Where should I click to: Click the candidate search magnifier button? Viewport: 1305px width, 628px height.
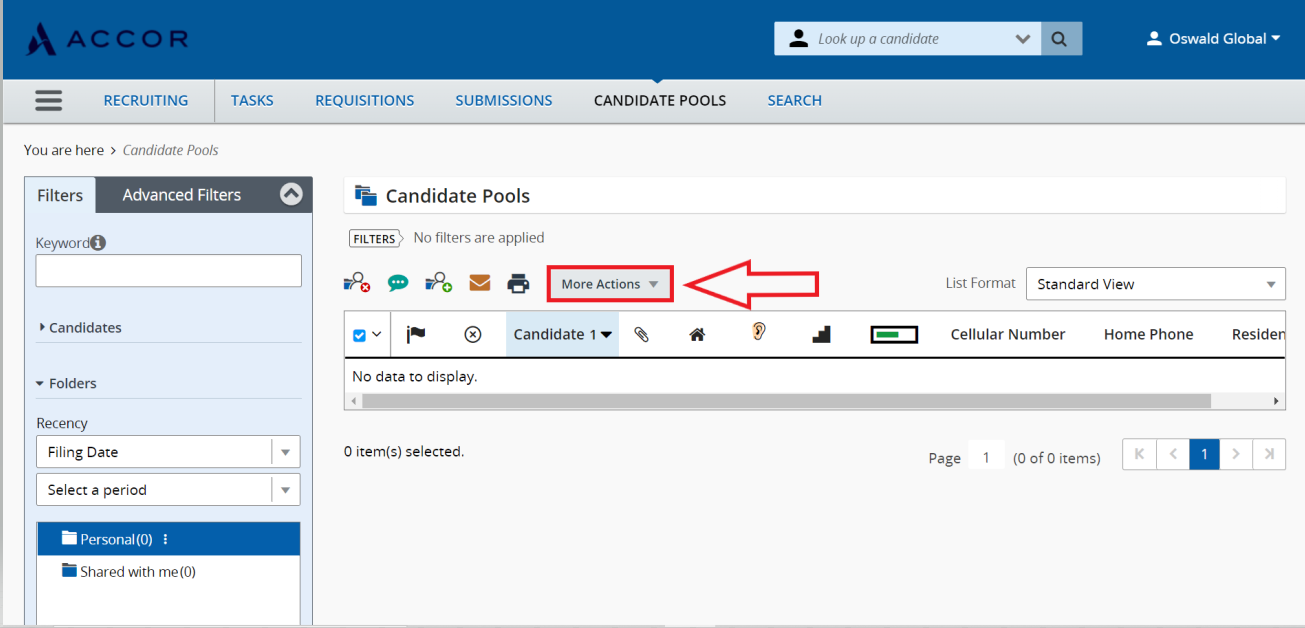pyautogui.click(x=1060, y=38)
